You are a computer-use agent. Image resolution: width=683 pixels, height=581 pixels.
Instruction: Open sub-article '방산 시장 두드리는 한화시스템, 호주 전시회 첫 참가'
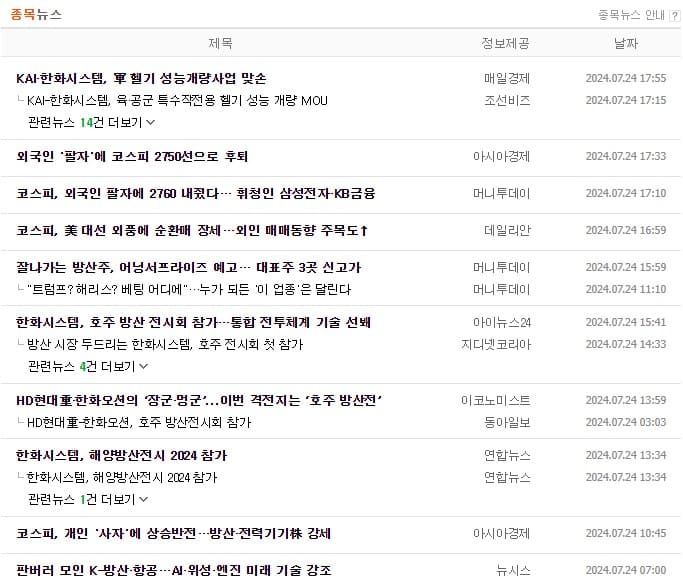pos(165,345)
